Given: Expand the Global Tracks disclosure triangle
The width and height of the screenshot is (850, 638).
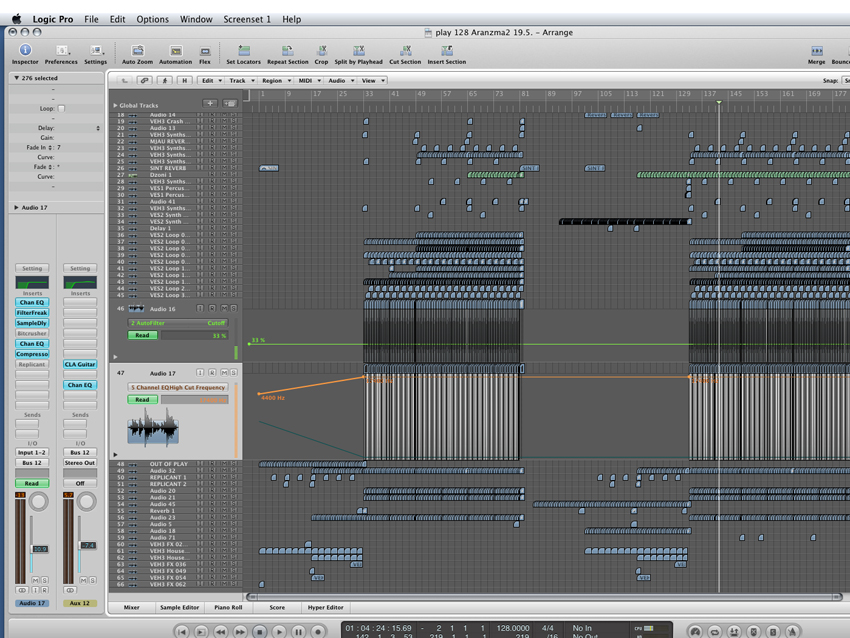Looking at the screenshot, I should pyautogui.click(x=115, y=105).
